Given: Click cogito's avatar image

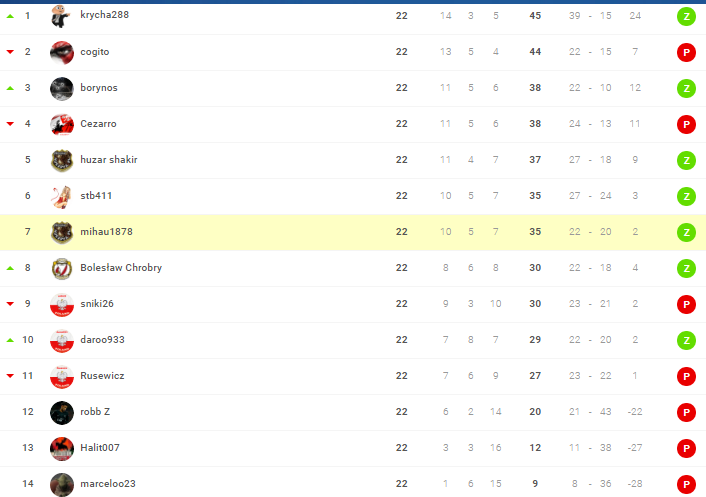Looking at the screenshot, I should tap(62, 52).
